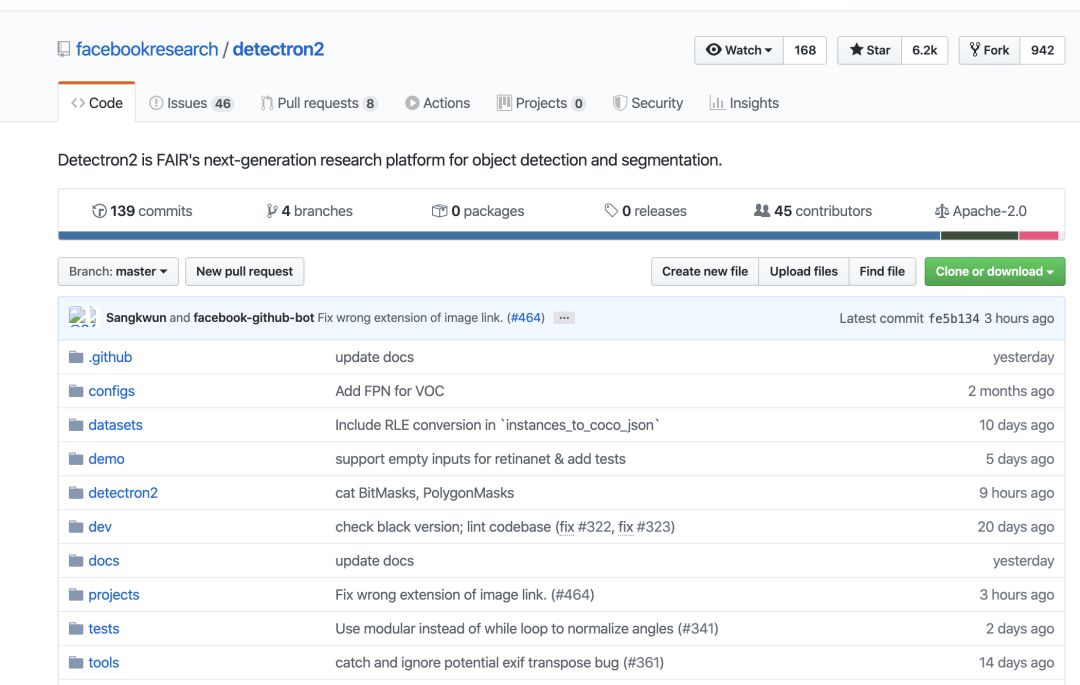The height and width of the screenshot is (685, 1080).
Task: Open the Apache-2.0 license link
Action: [981, 211]
